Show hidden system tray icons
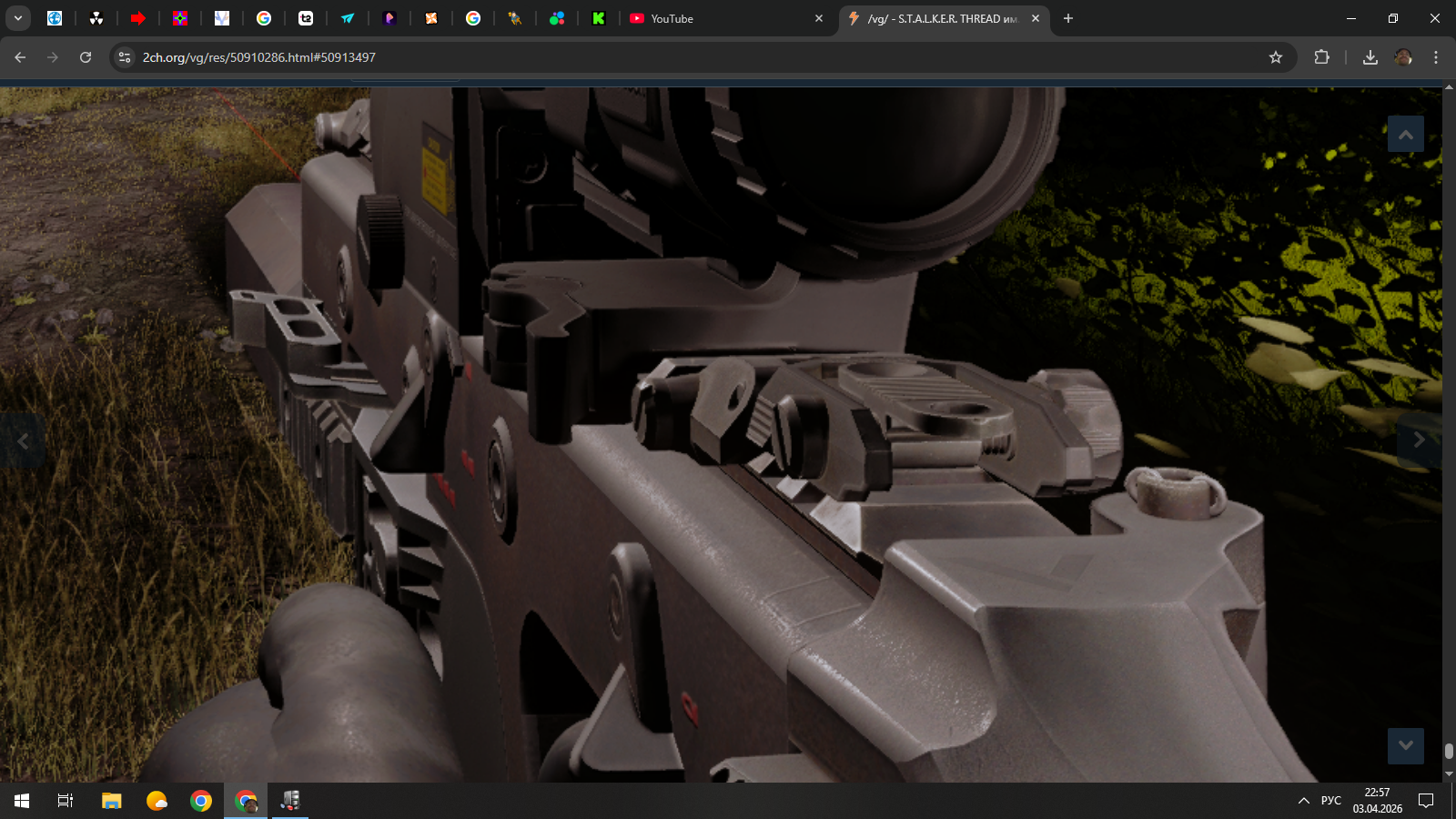This screenshot has height=819, width=1456. [x=1303, y=801]
